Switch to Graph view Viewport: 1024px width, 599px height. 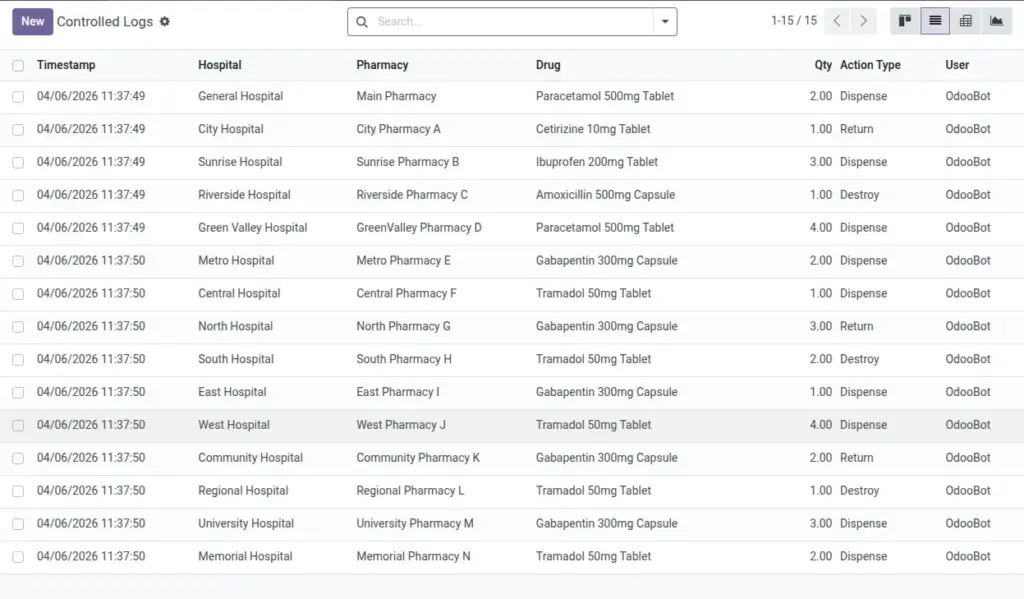point(996,21)
